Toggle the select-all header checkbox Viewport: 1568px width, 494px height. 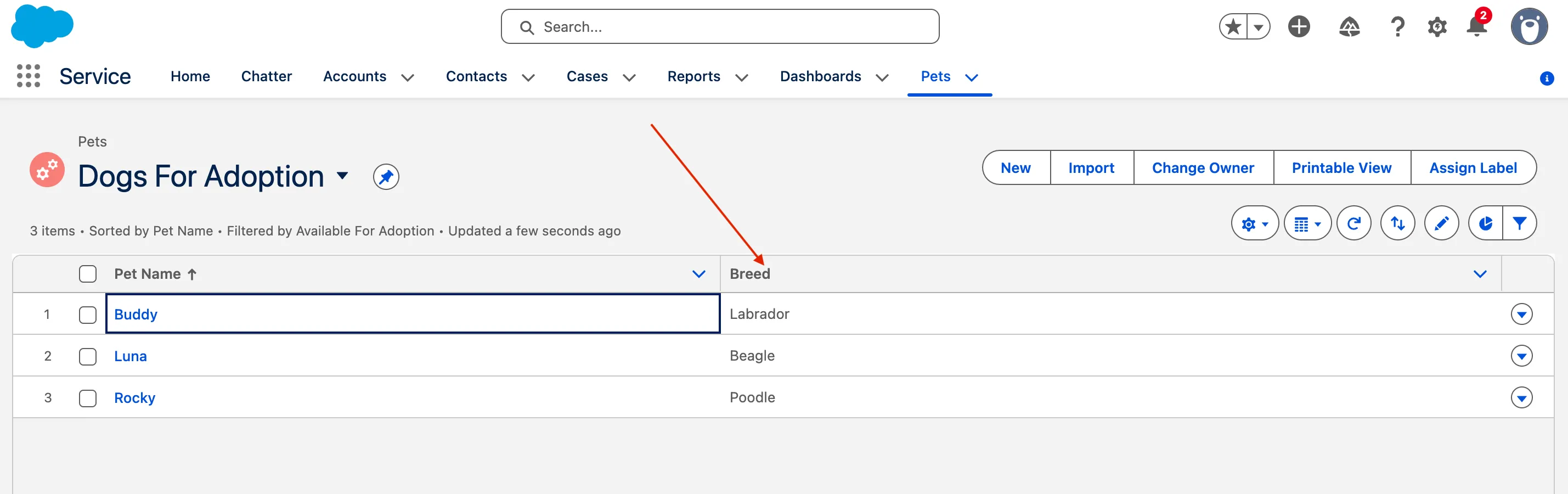point(88,274)
